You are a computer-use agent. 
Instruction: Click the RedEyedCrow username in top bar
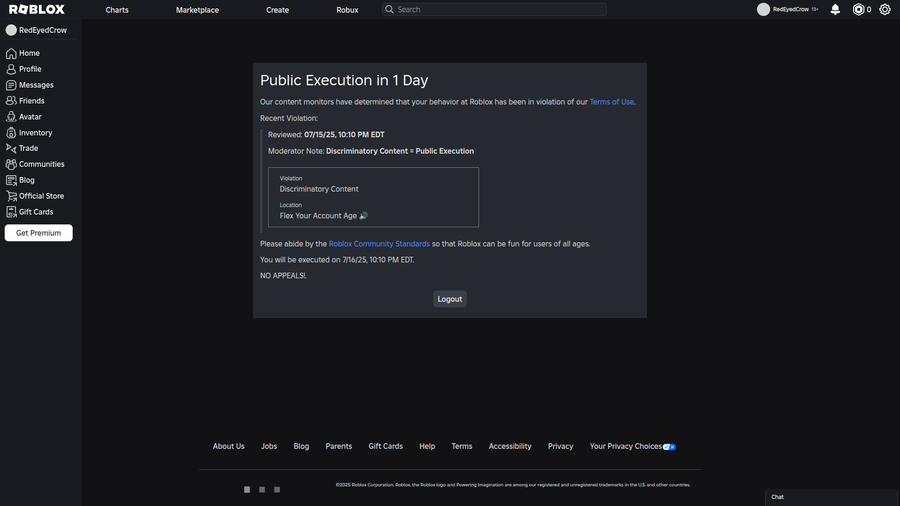tap(790, 9)
